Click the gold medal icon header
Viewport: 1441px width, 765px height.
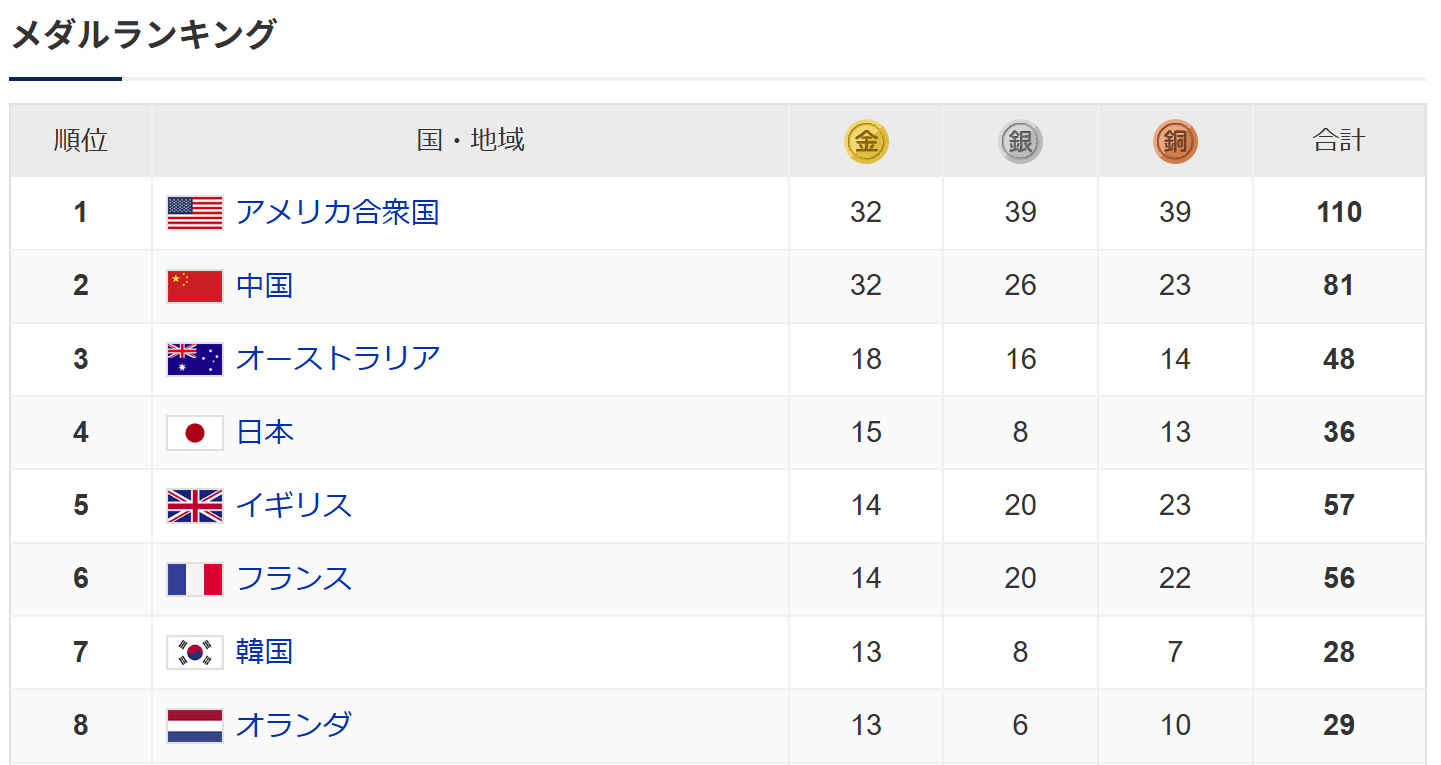[866, 142]
